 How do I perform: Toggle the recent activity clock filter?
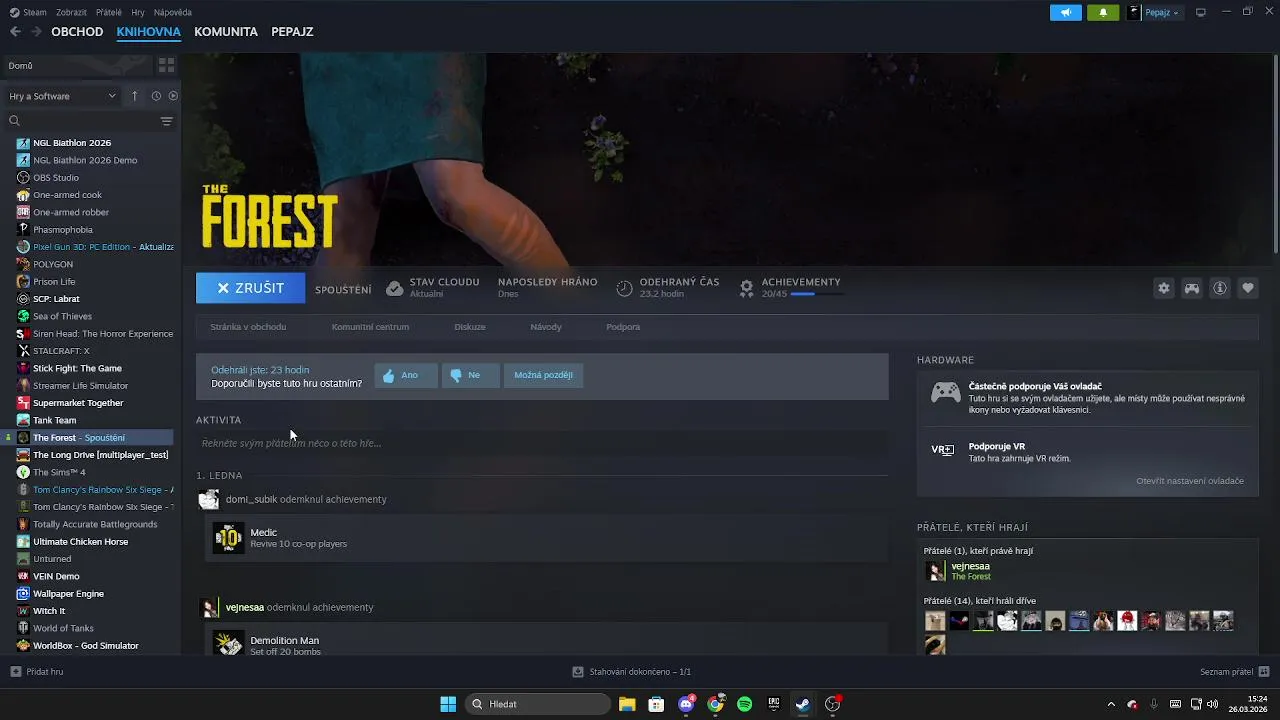pyautogui.click(x=156, y=96)
